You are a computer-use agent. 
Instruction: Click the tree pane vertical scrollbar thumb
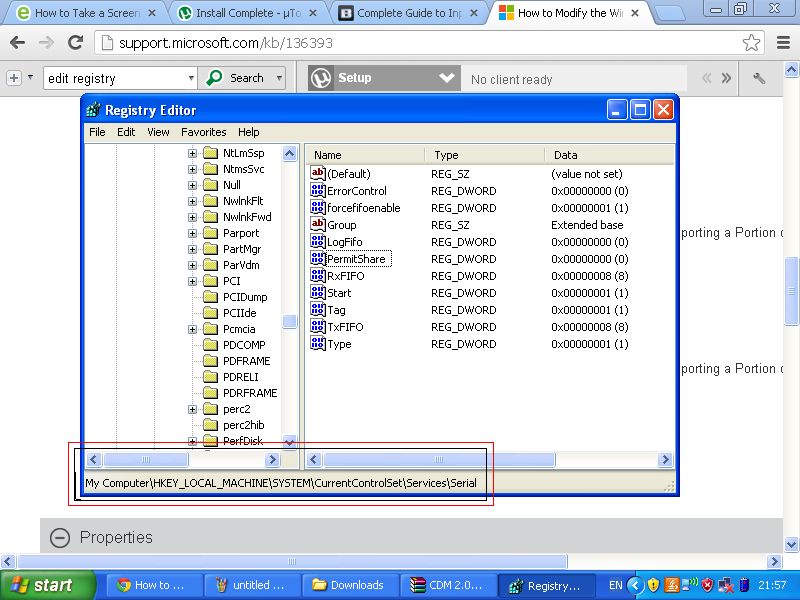click(x=289, y=321)
